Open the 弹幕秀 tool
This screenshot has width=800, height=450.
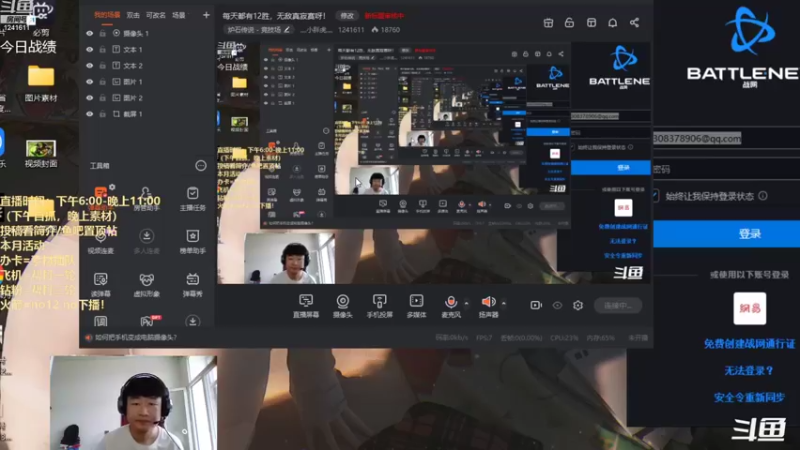(192, 285)
